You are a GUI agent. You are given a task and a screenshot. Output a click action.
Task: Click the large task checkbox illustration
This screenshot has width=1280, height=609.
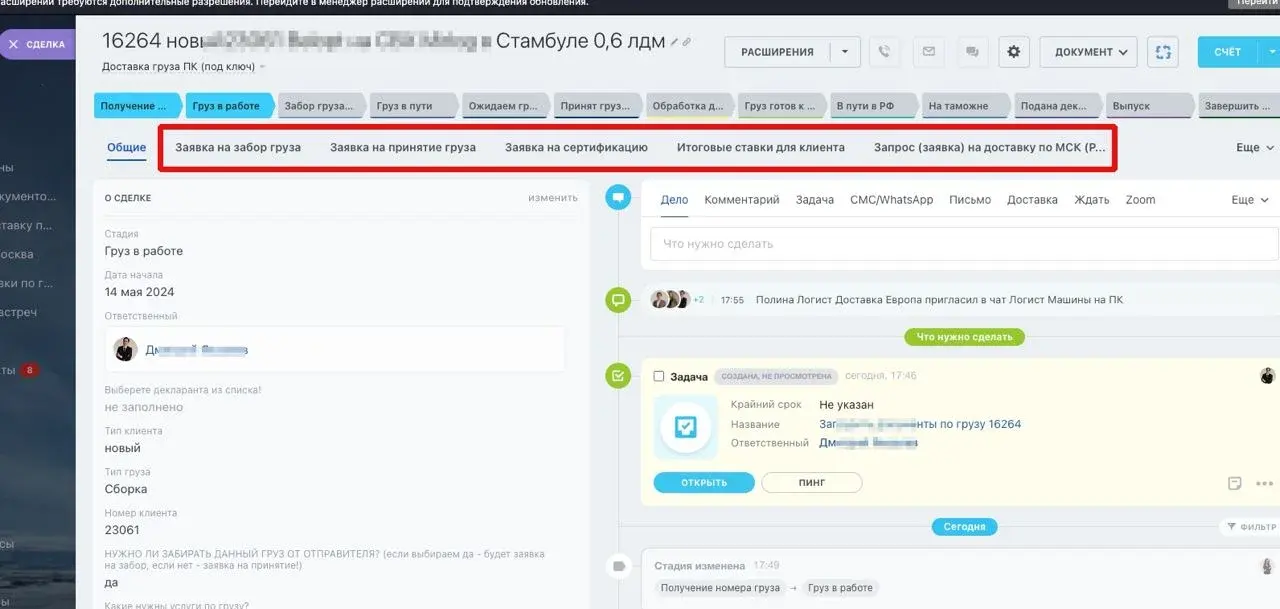coord(686,427)
